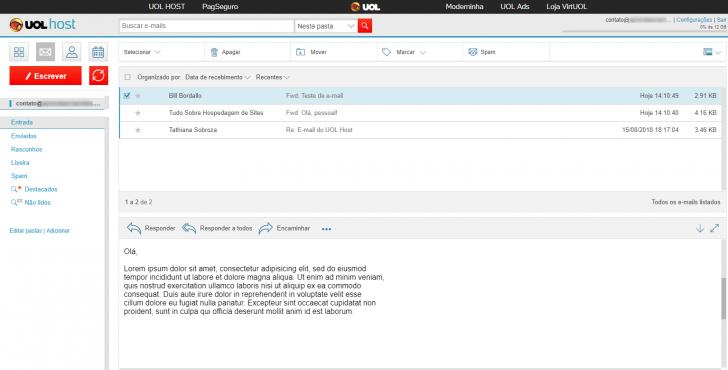Open email Fwd: Olá, pessoal!

(x=312, y=113)
